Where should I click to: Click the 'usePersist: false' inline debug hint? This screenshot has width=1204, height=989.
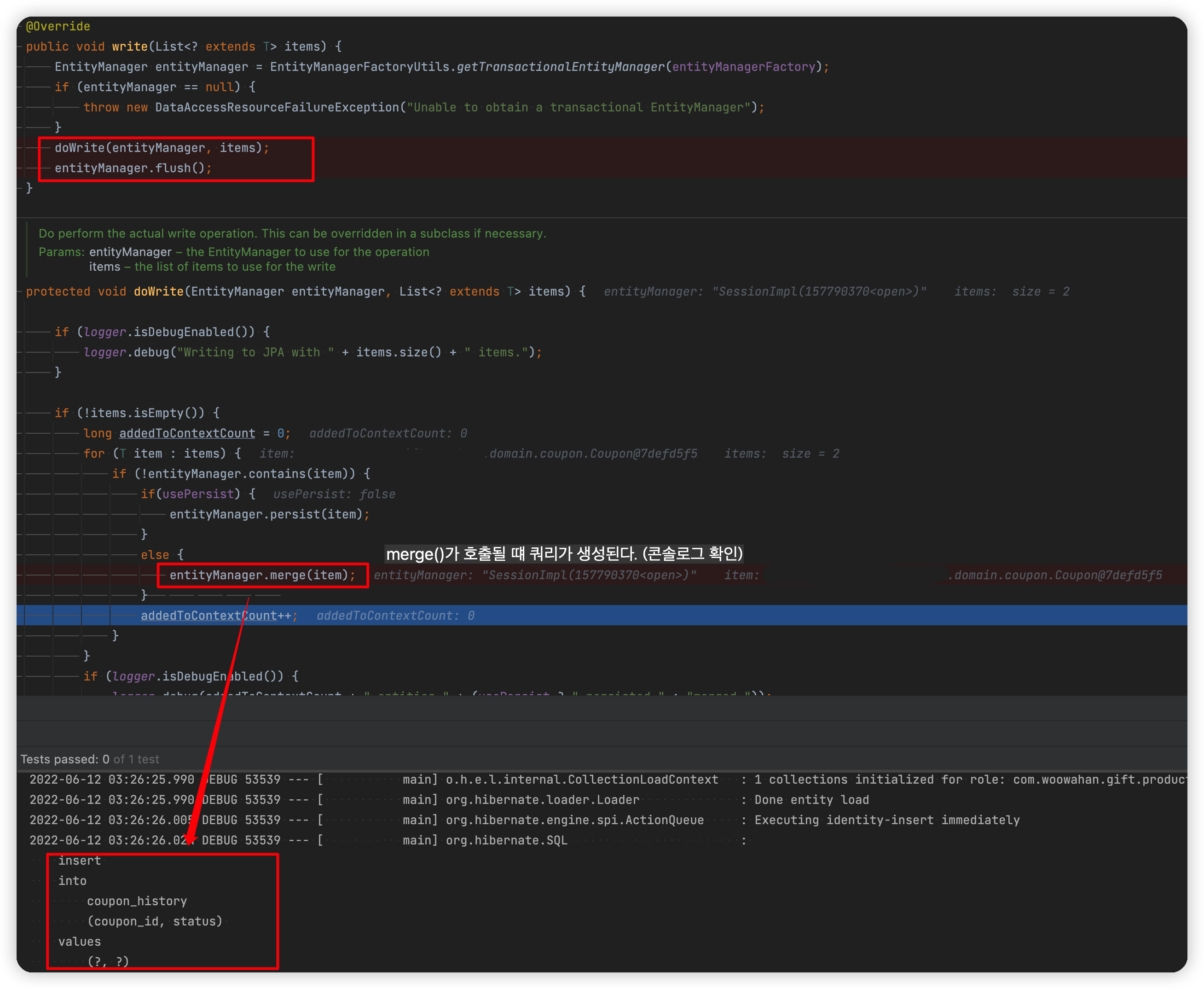point(334,494)
